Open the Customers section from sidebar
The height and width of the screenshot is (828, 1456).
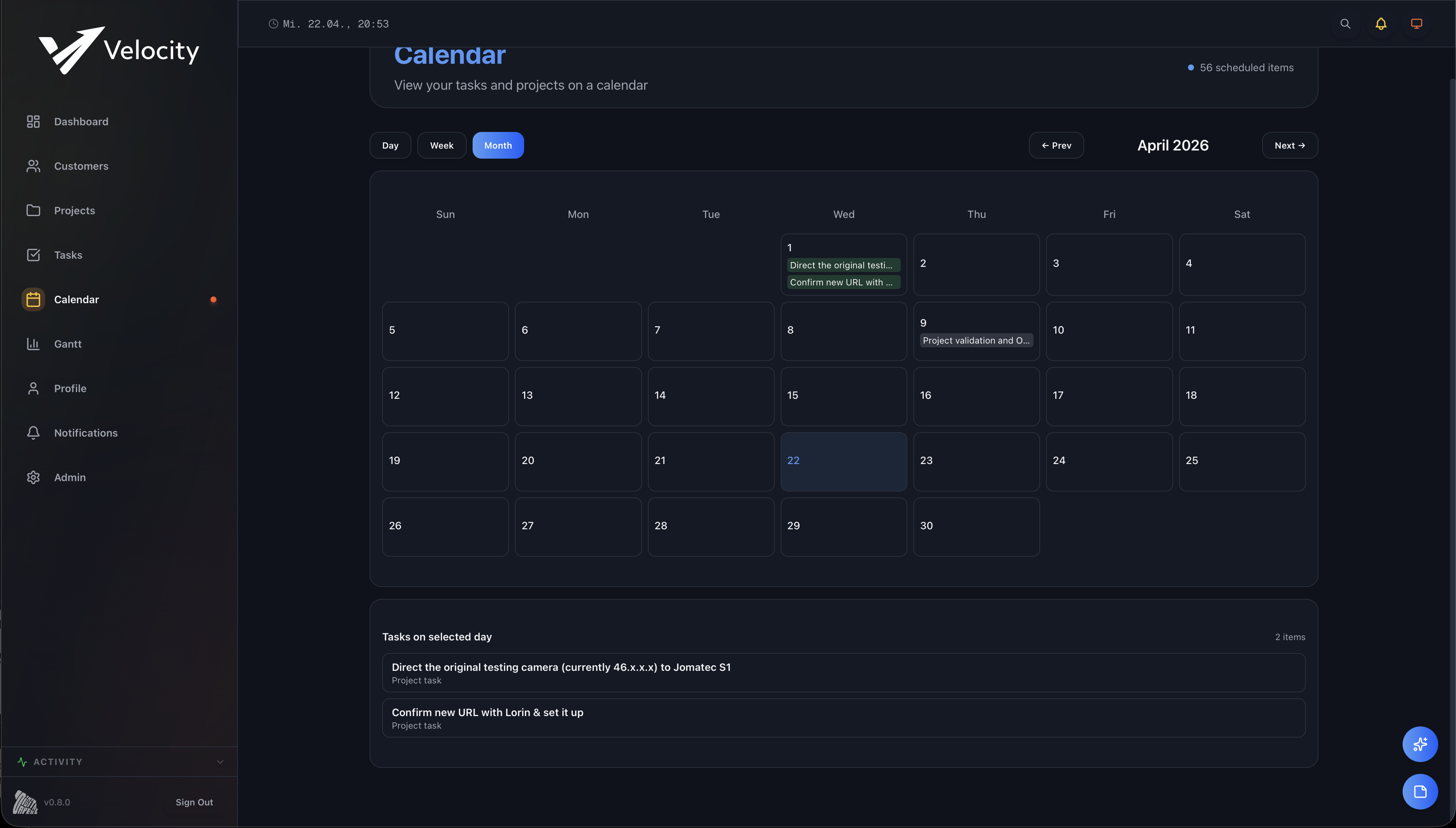(81, 166)
